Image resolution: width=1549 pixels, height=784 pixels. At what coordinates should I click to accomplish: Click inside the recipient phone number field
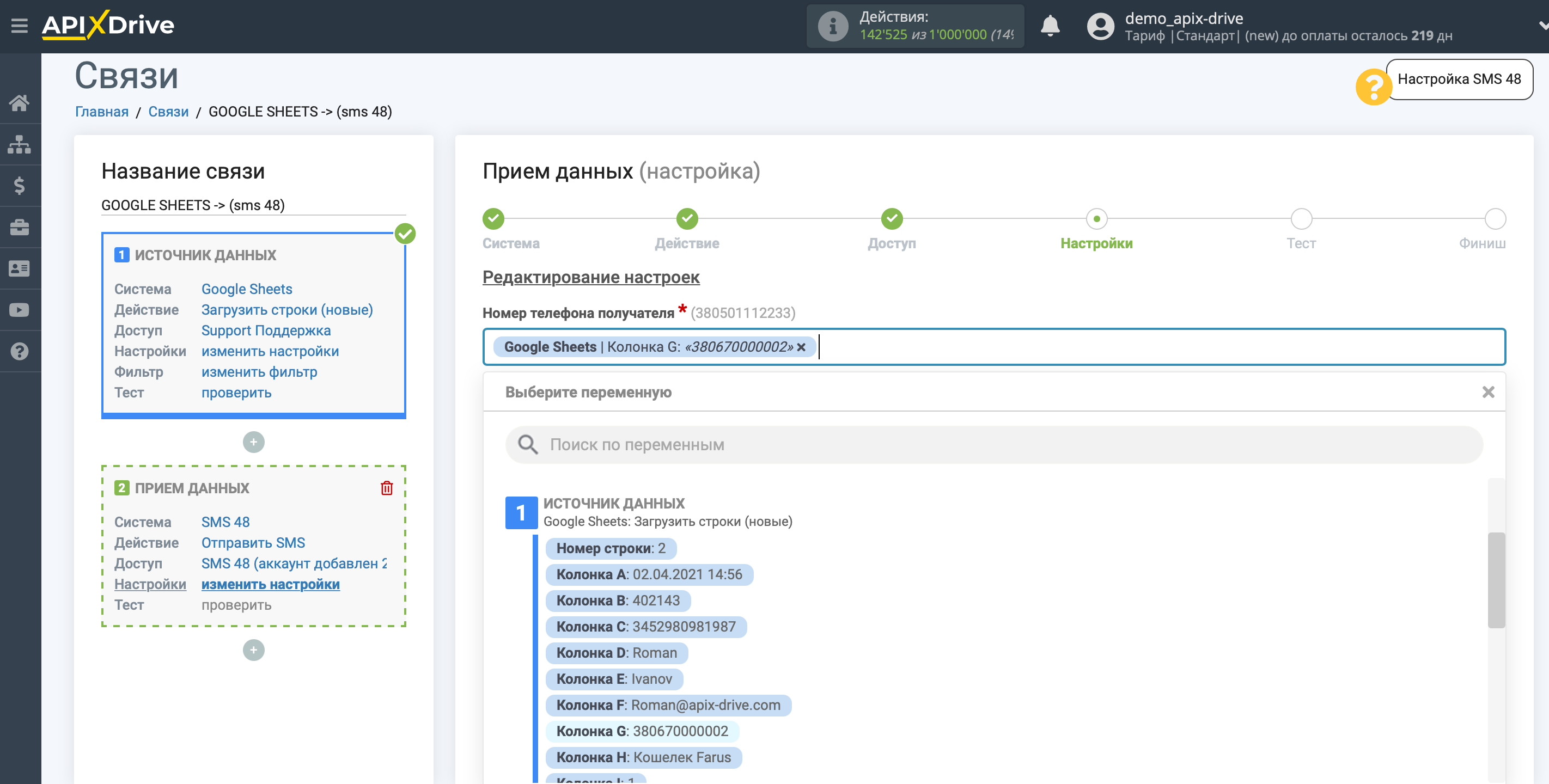(x=993, y=347)
